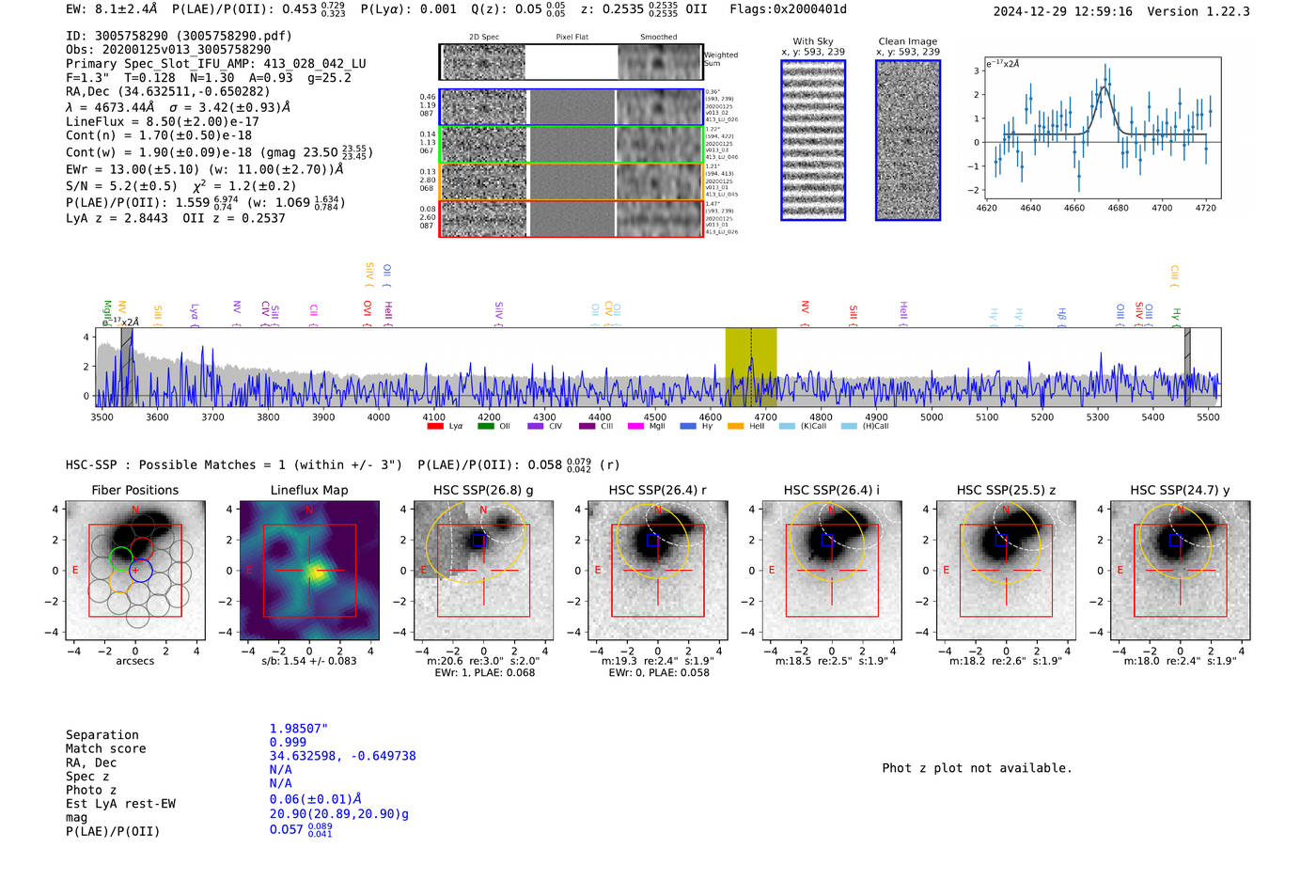Click the red fiber circle in Fiber Positions
Viewport: 1316px width, 896px height.
tap(141, 548)
